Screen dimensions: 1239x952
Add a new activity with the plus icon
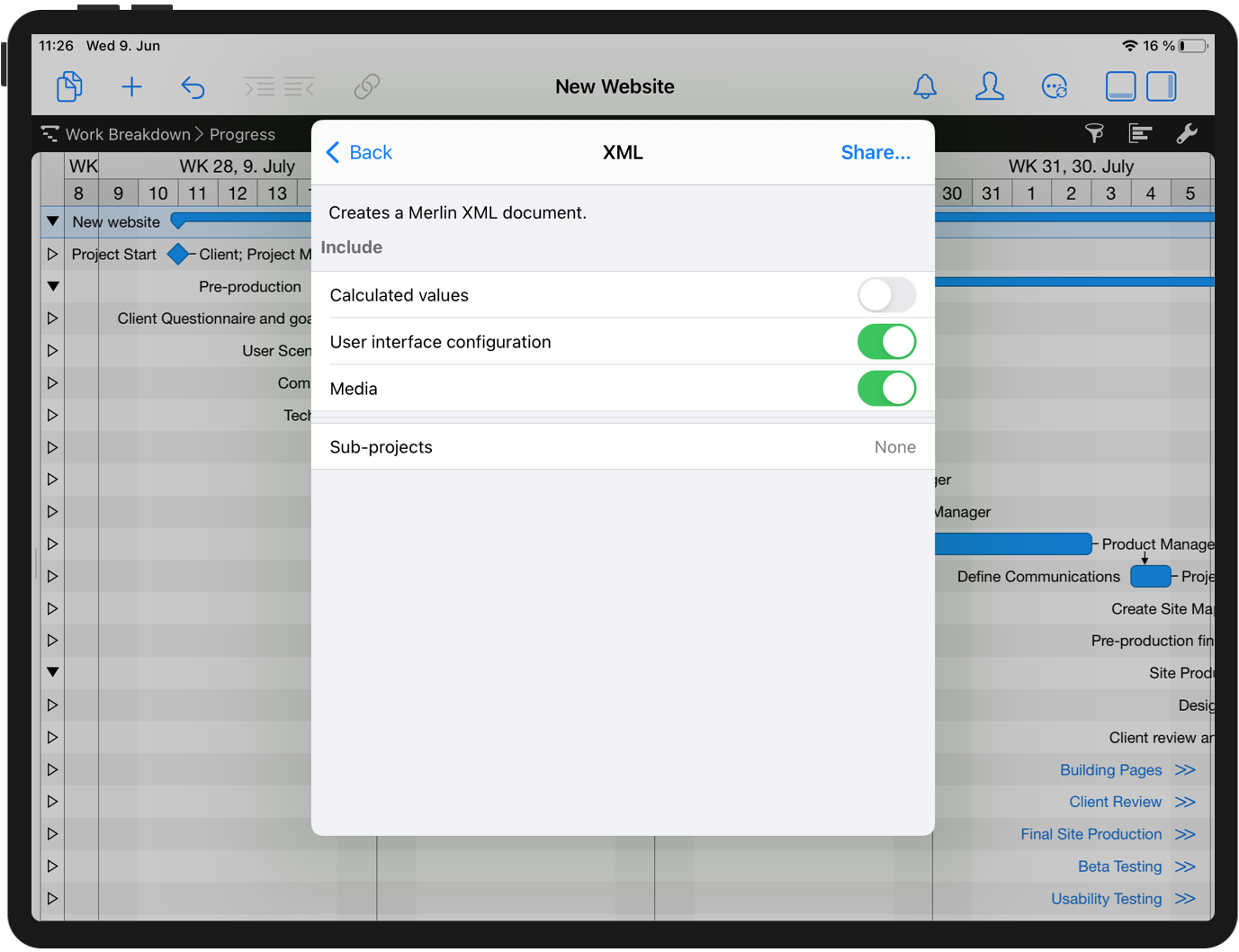click(131, 86)
